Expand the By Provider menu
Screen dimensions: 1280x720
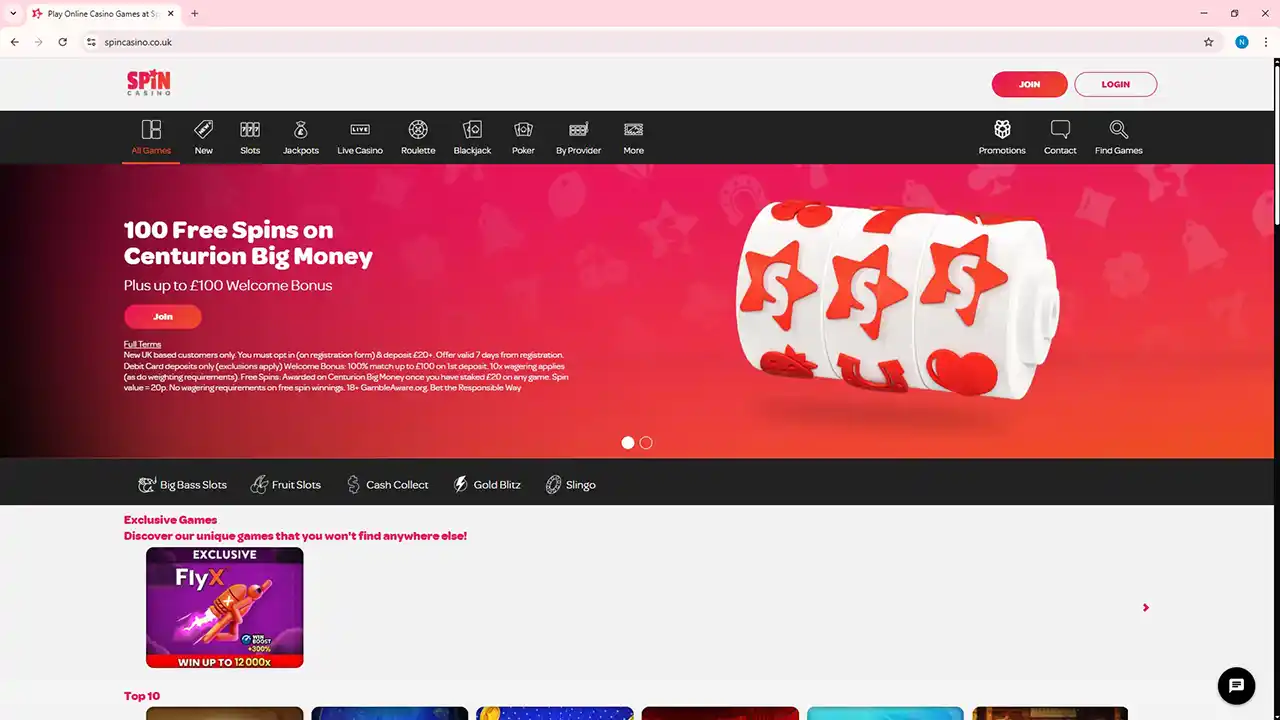tap(578, 137)
